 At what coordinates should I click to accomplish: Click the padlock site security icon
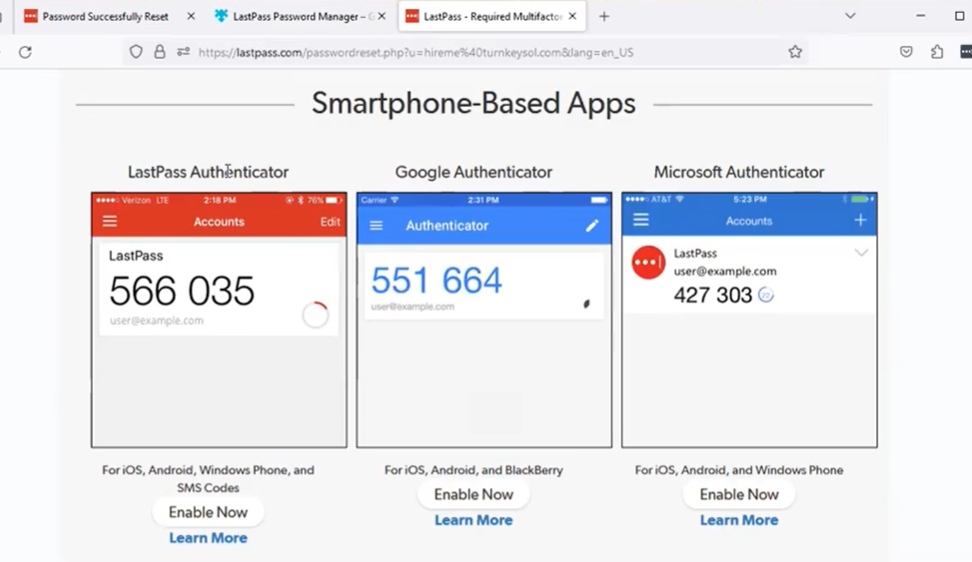click(x=159, y=52)
